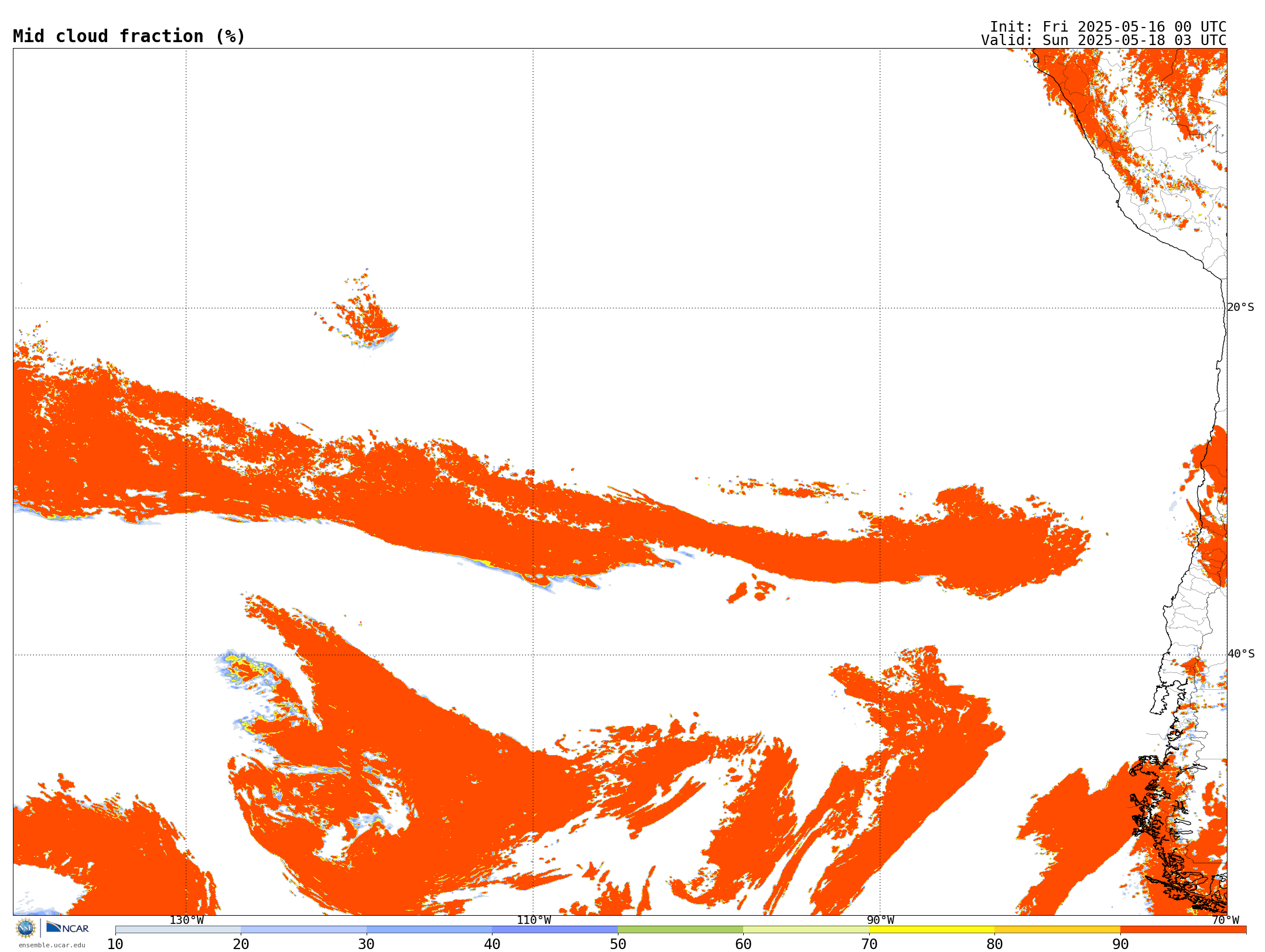This screenshot has height=952, width=1265.
Task: Click the 90°W longitude label
Action: [x=880, y=920]
